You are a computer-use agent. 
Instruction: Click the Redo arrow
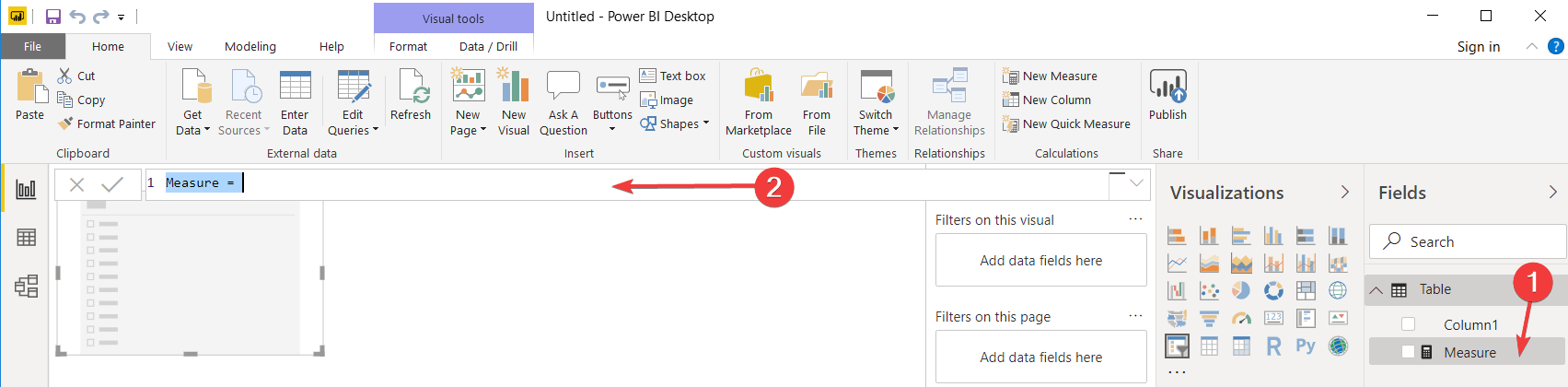click(100, 17)
